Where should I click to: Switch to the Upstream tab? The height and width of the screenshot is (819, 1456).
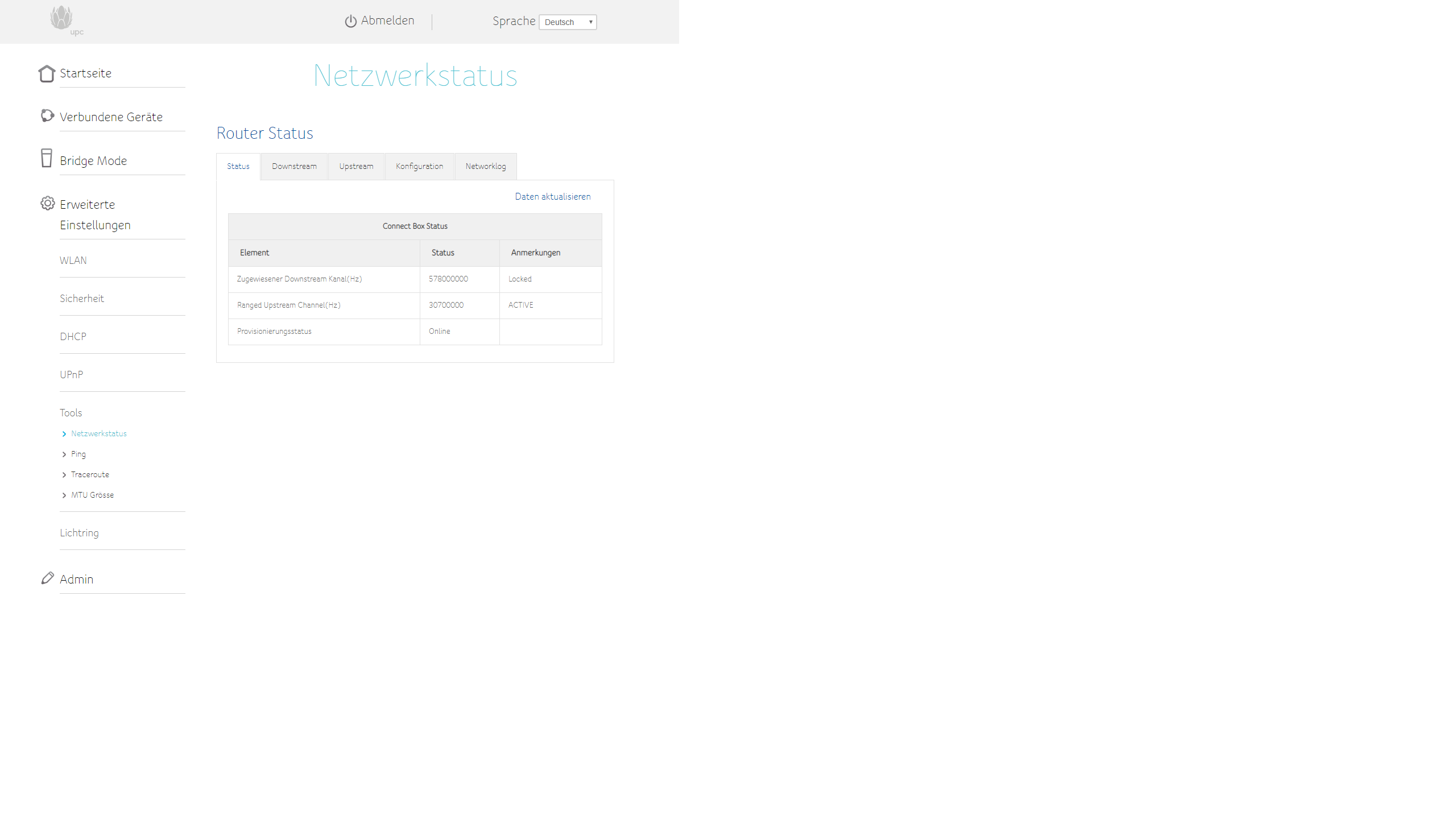(x=356, y=167)
